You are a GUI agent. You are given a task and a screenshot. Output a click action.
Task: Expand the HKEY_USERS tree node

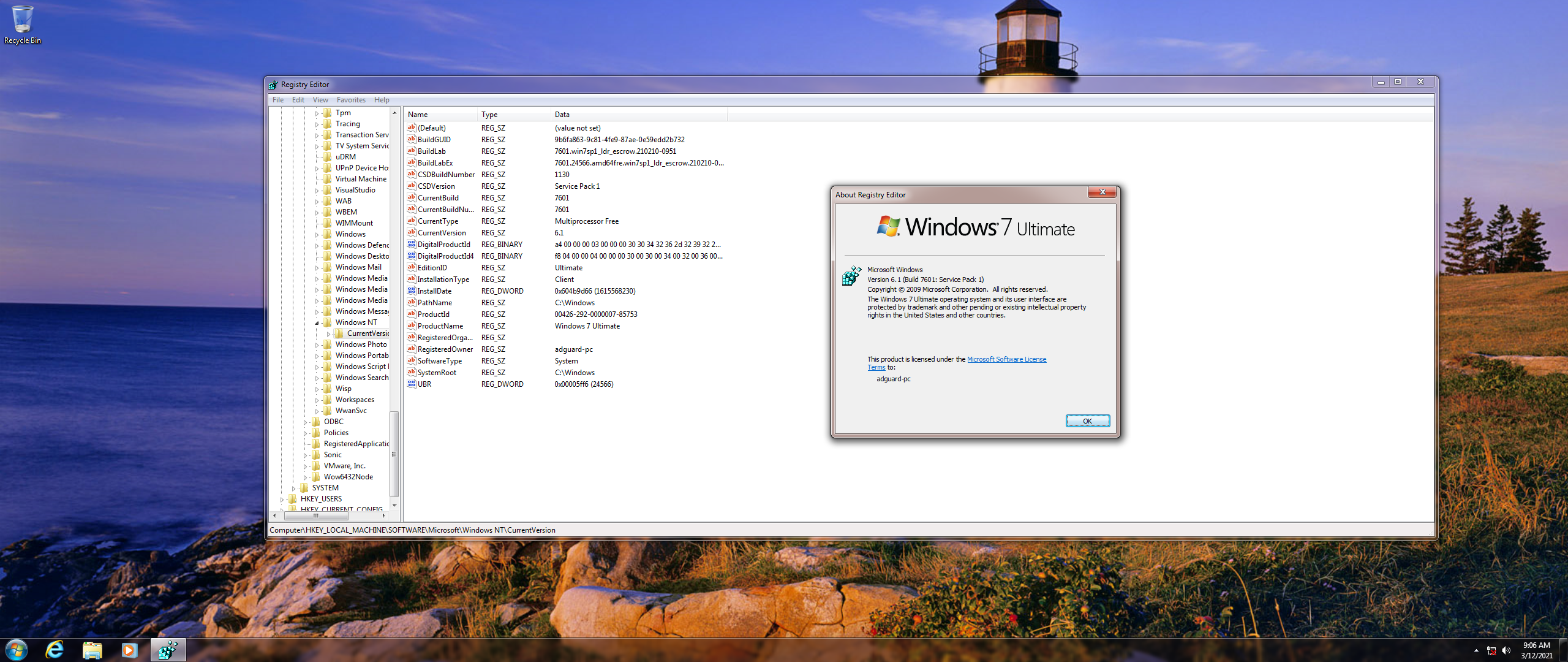click(x=282, y=499)
